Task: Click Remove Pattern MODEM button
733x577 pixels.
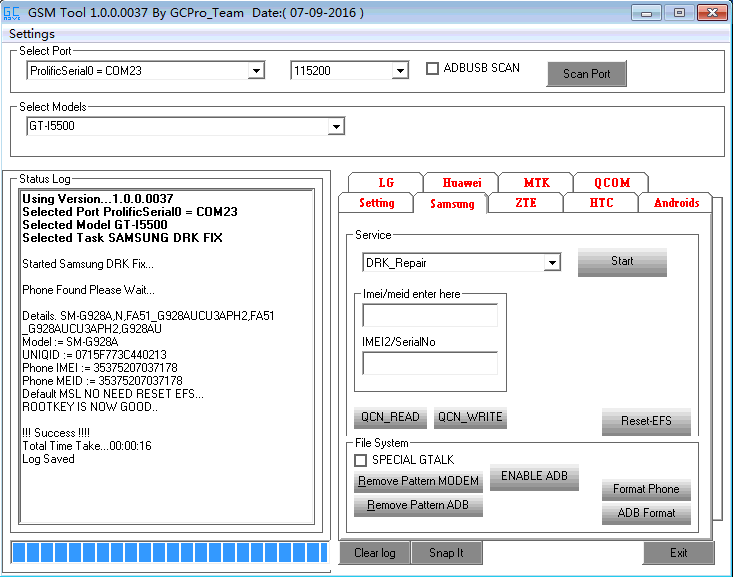Action: point(418,481)
